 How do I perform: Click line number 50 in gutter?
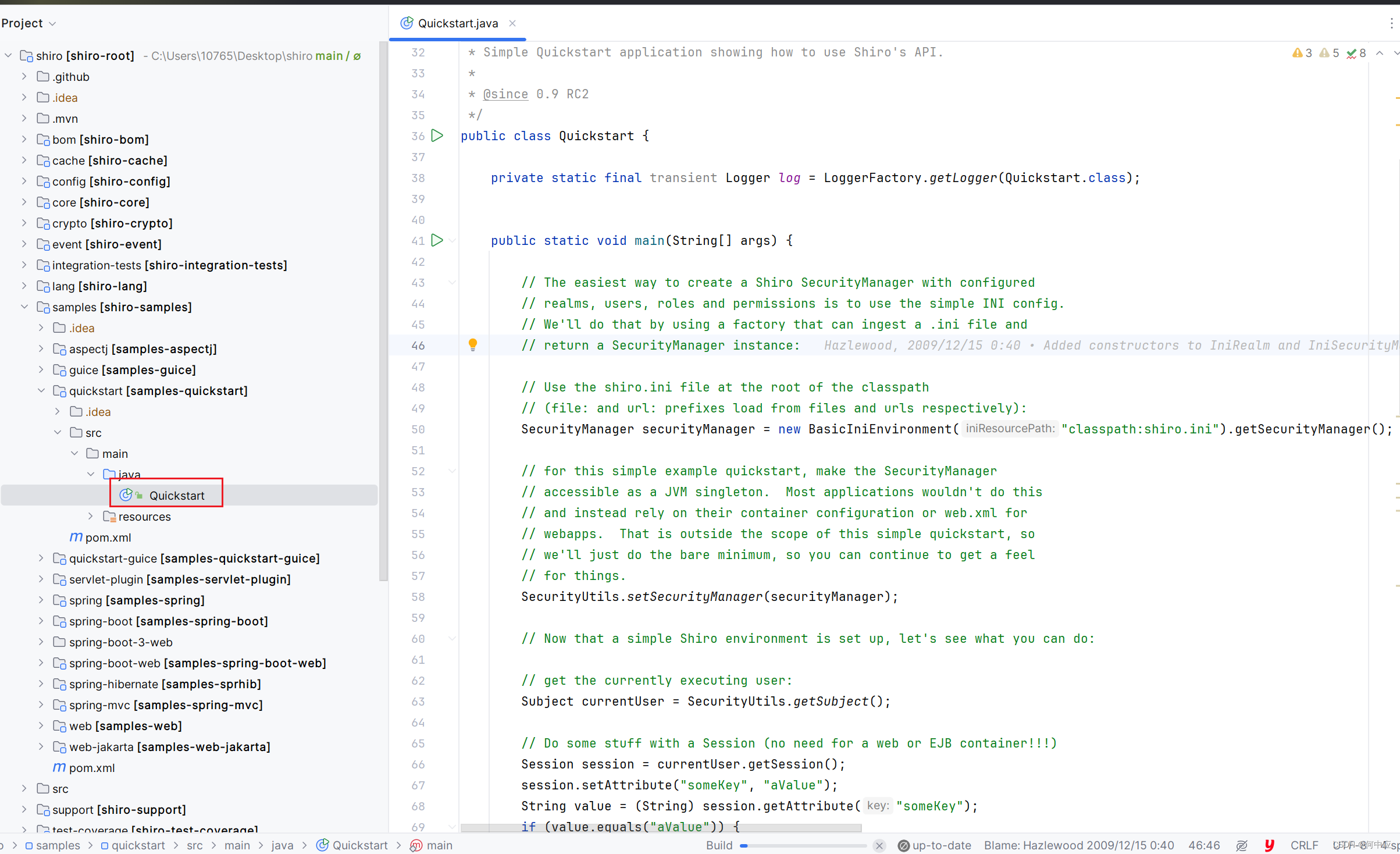tap(418, 429)
